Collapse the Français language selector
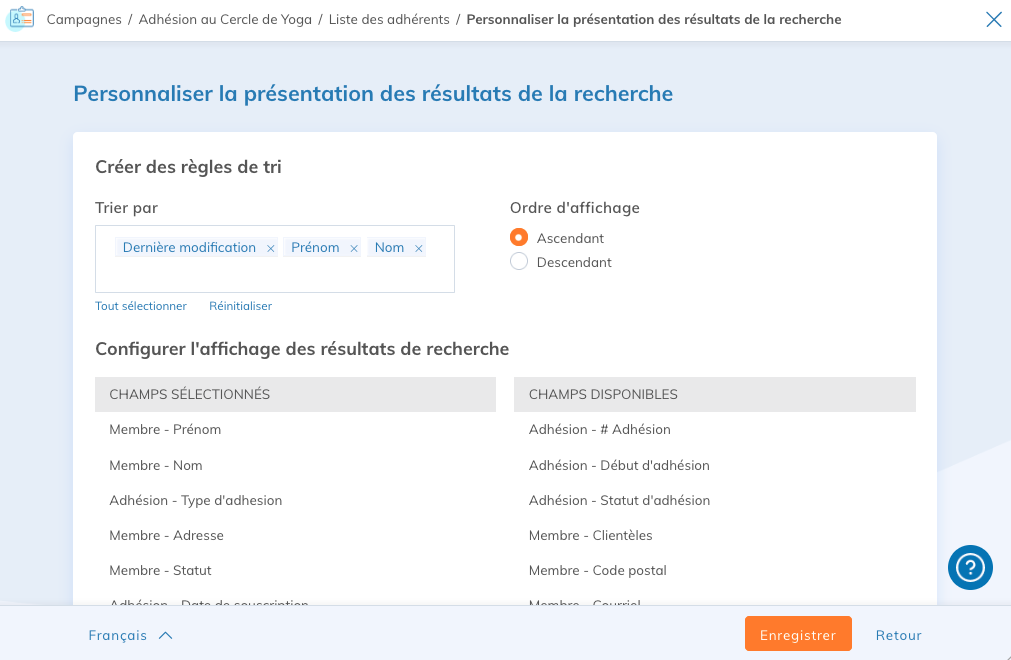 tap(130, 634)
